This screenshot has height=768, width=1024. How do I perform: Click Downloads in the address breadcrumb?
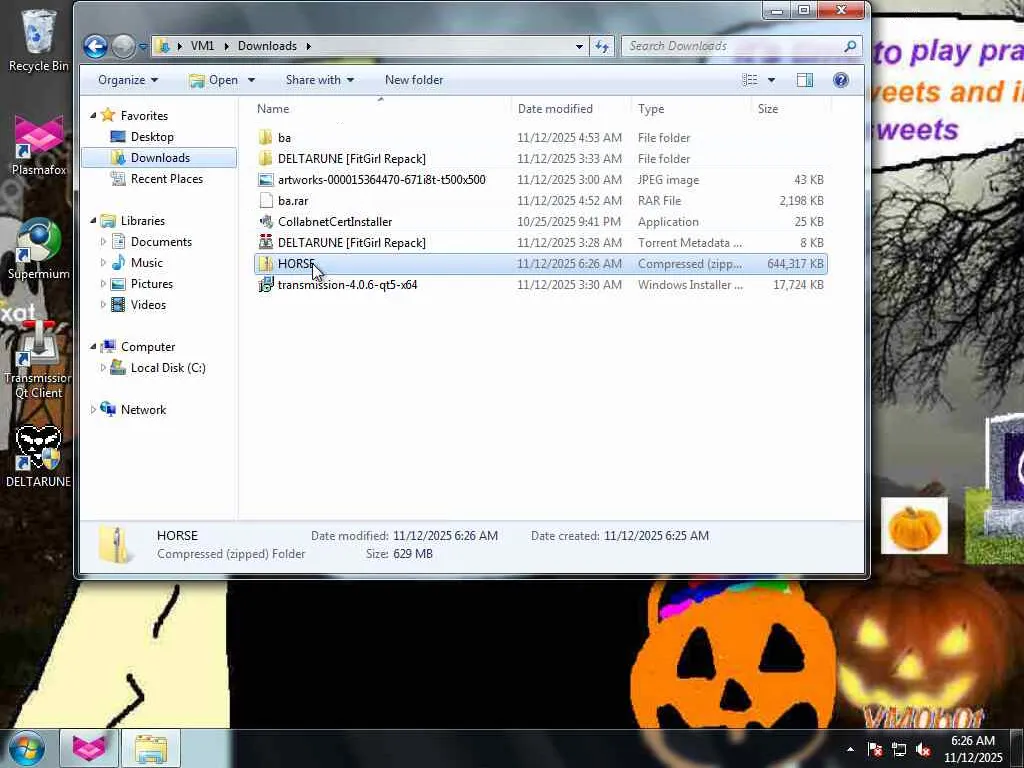pos(267,46)
